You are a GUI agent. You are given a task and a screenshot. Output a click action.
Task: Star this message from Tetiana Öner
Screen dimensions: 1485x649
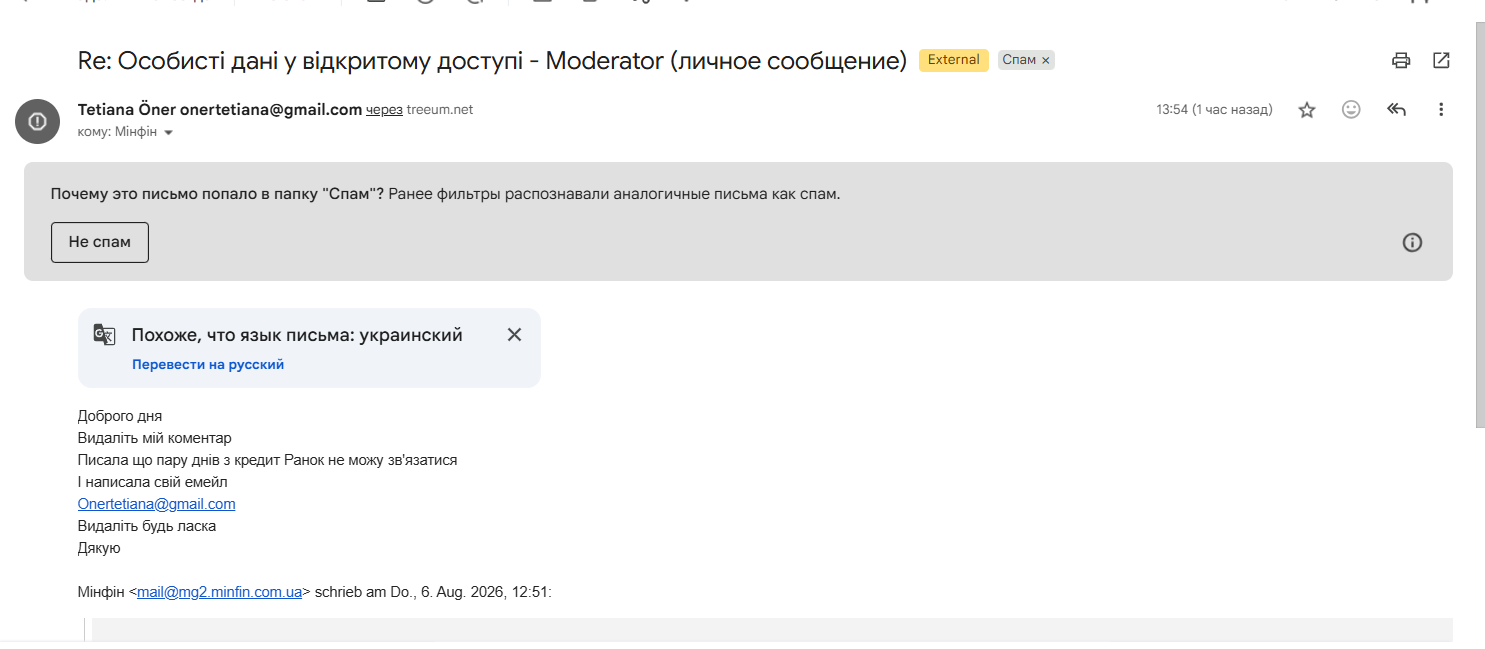[1307, 110]
